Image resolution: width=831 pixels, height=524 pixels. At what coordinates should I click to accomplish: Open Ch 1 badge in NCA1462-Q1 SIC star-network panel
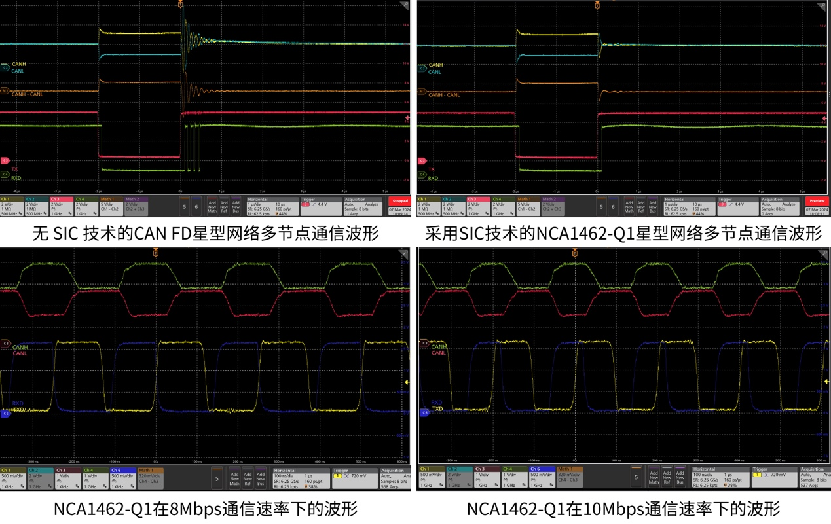(x=429, y=206)
